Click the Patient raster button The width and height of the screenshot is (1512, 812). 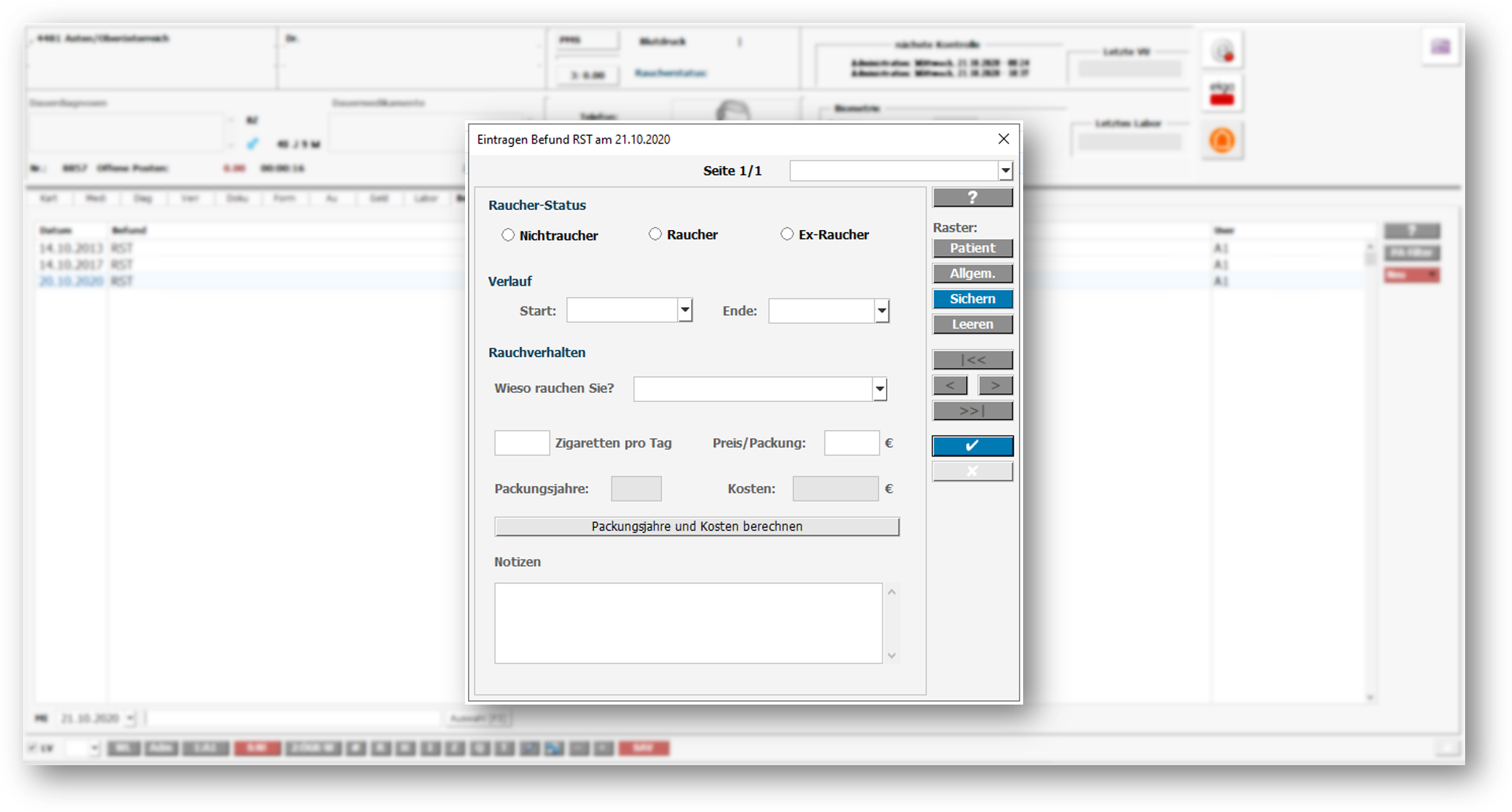[973, 248]
